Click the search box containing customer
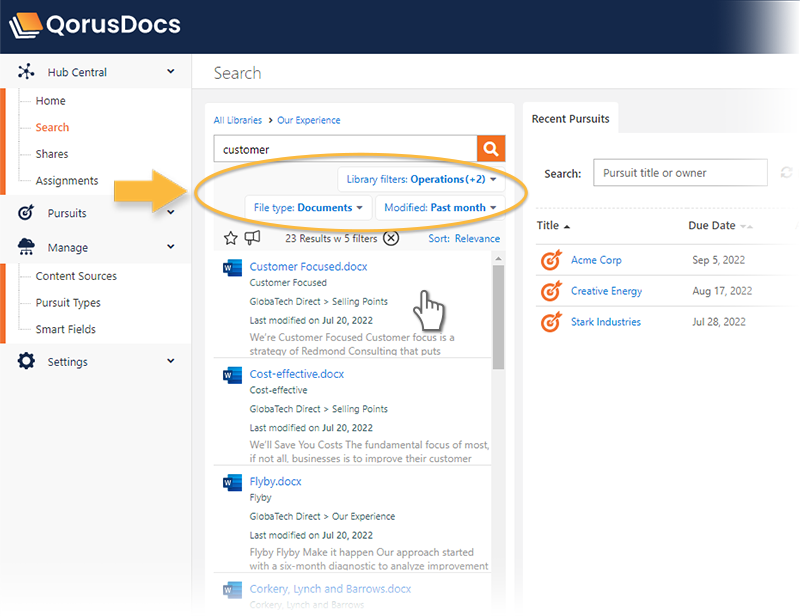This screenshot has height=616, width=800. click(345, 149)
